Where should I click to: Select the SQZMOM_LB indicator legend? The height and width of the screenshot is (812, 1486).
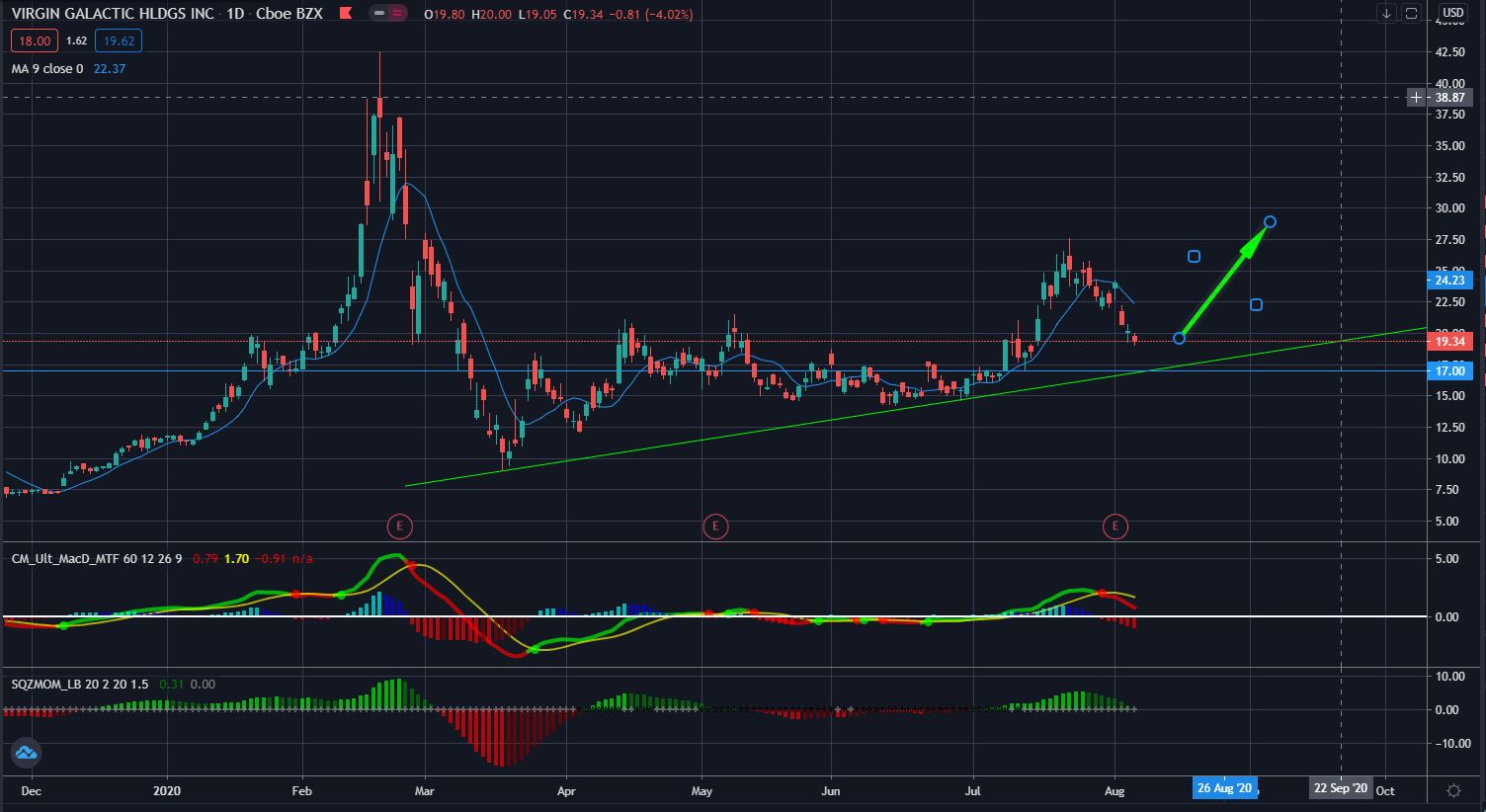pos(79,684)
